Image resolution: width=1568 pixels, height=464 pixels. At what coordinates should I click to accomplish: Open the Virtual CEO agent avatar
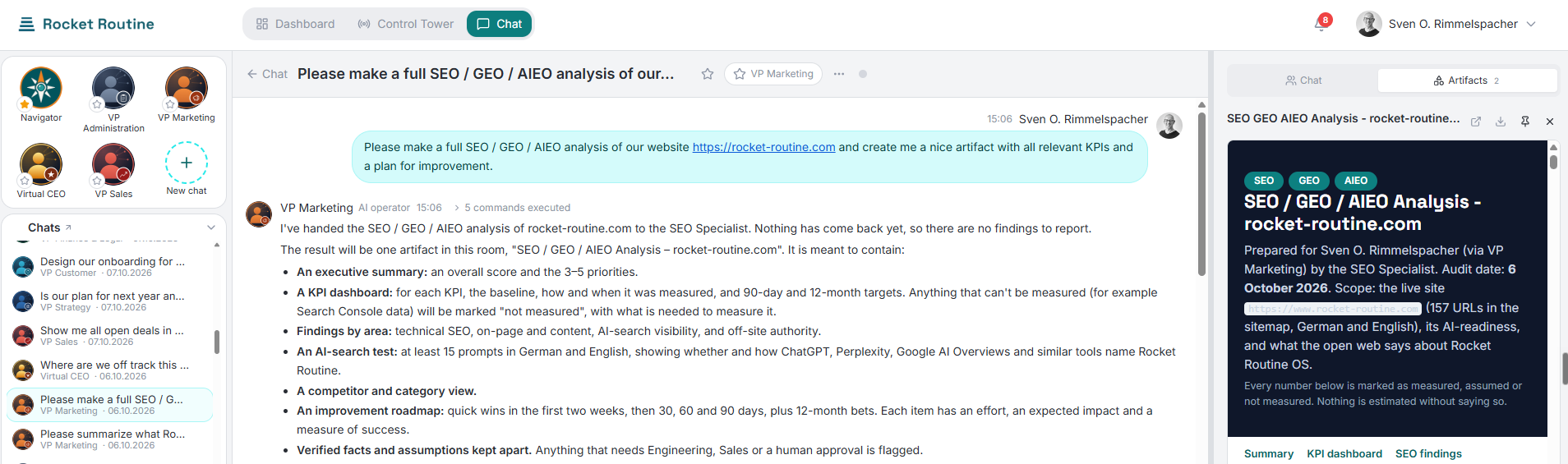click(x=41, y=163)
